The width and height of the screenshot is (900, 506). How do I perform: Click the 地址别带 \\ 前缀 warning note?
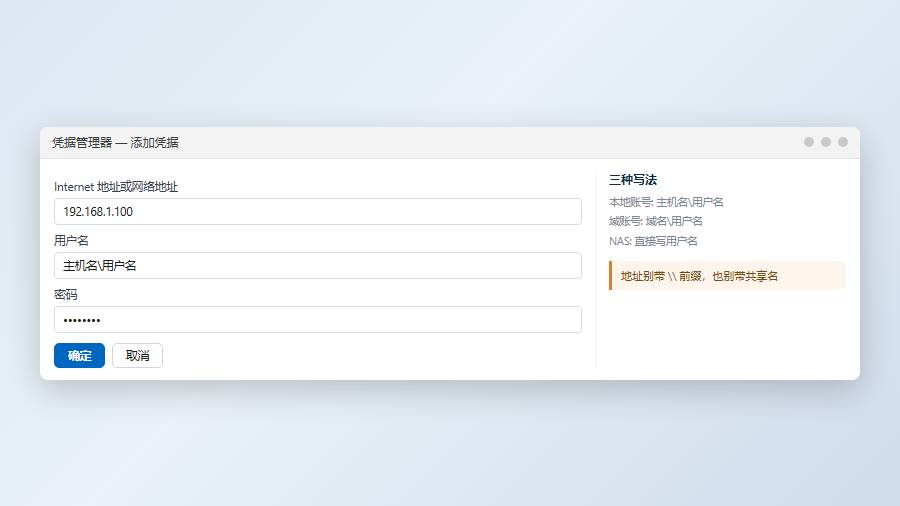(x=727, y=276)
